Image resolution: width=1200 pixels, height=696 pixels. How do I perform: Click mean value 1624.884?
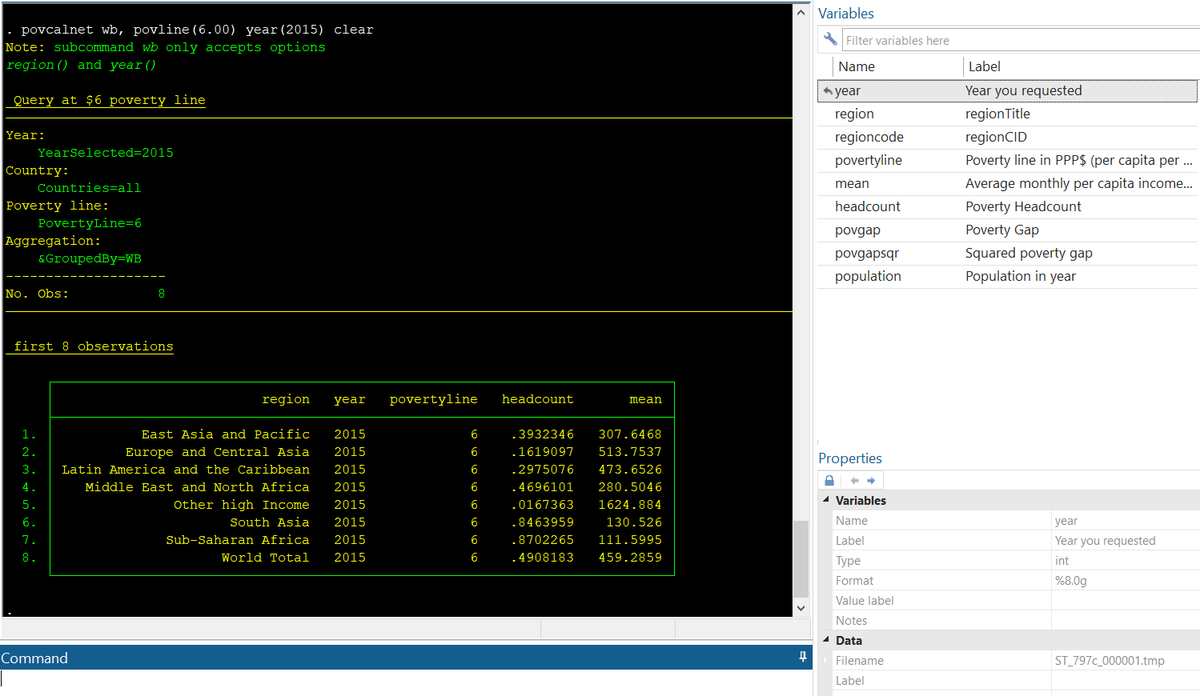630,505
